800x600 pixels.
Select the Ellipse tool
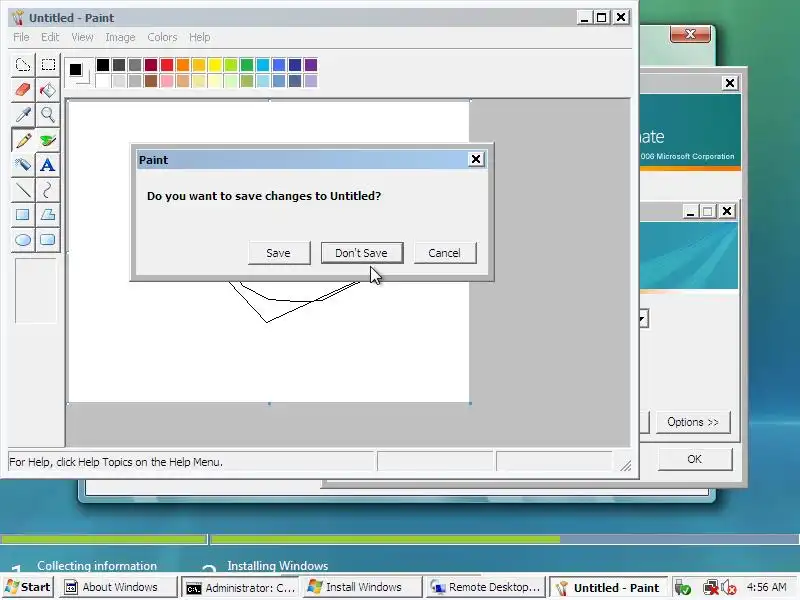pyautogui.click(x=23, y=240)
